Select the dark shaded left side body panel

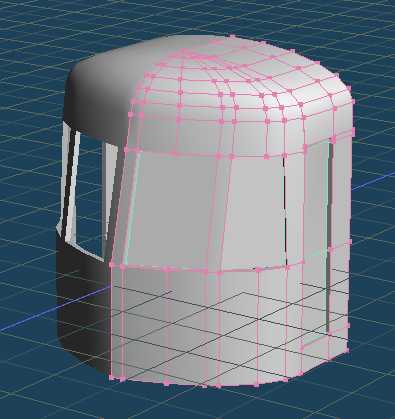(x=83, y=310)
